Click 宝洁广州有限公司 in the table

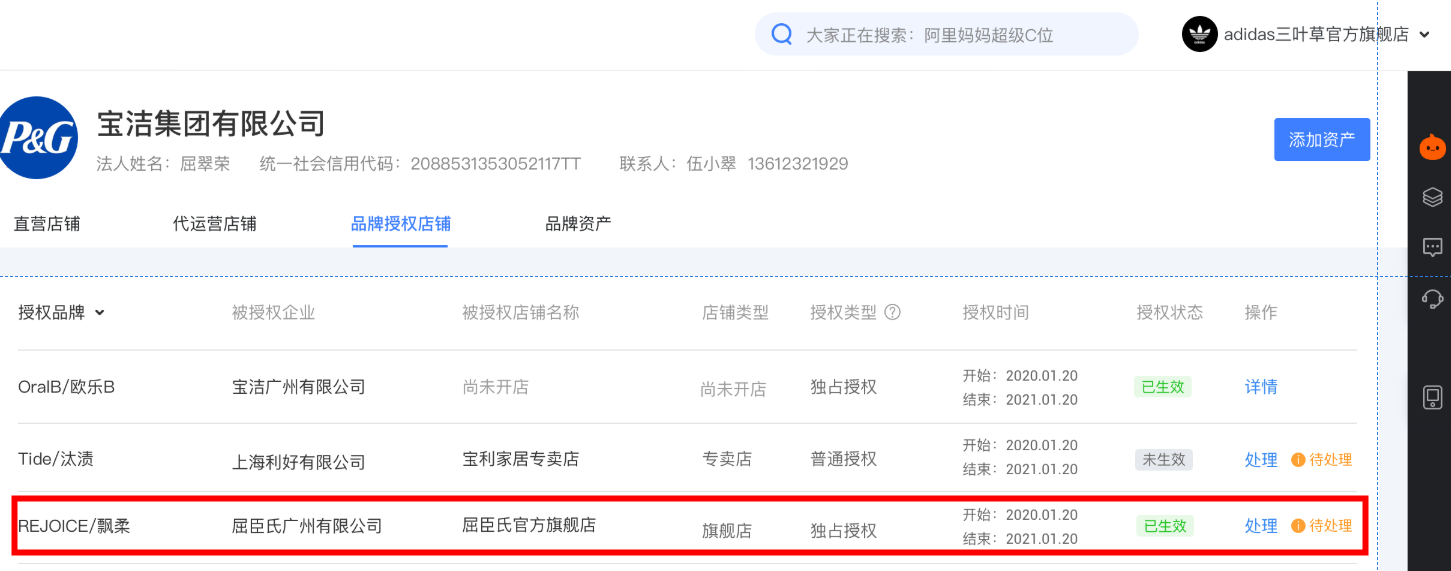tap(298, 387)
